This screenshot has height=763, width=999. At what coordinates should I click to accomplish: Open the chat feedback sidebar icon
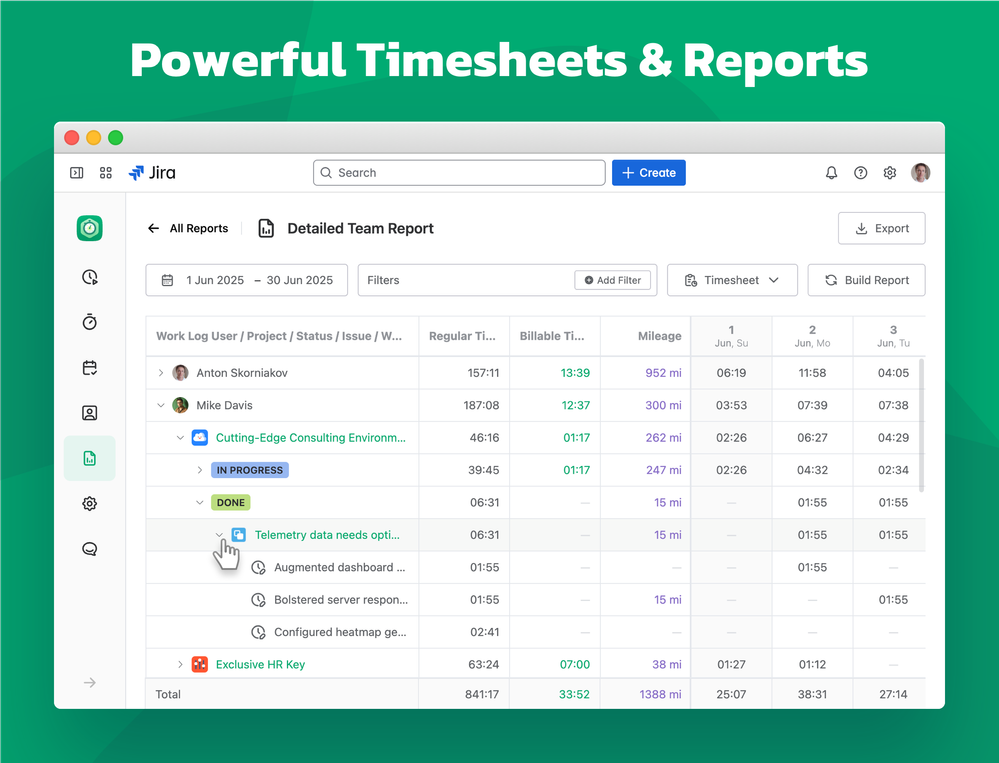(90, 548)
